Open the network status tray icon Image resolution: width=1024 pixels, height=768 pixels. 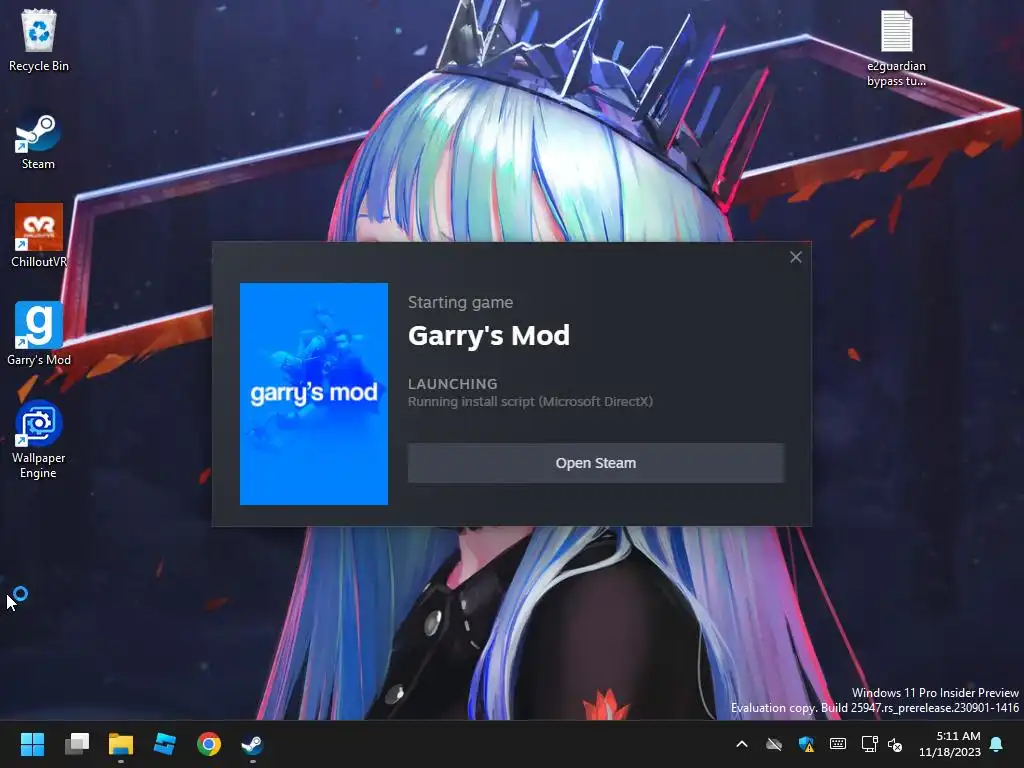coord(869,744)
